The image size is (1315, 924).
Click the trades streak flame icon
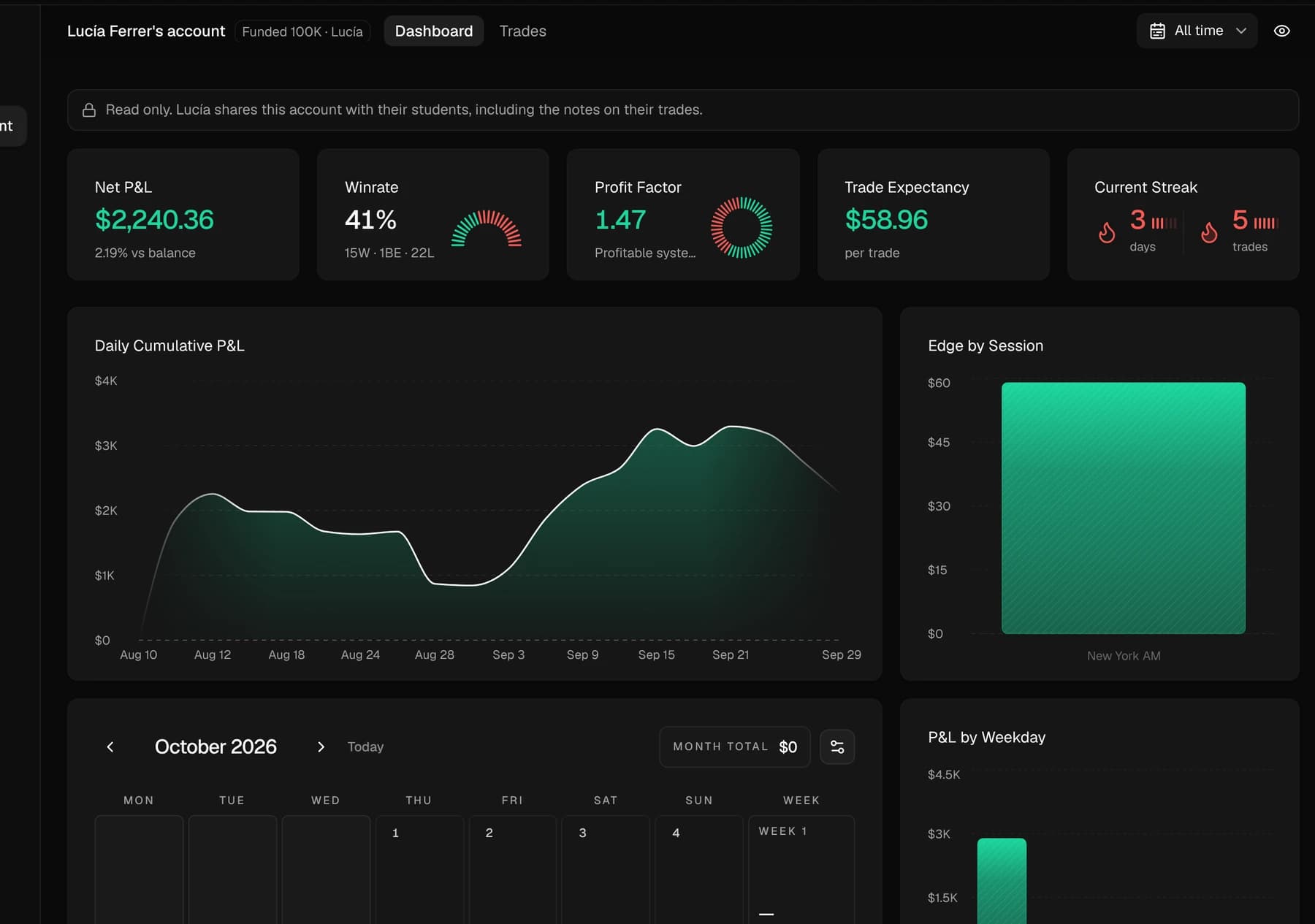[x=1209, y=232]
